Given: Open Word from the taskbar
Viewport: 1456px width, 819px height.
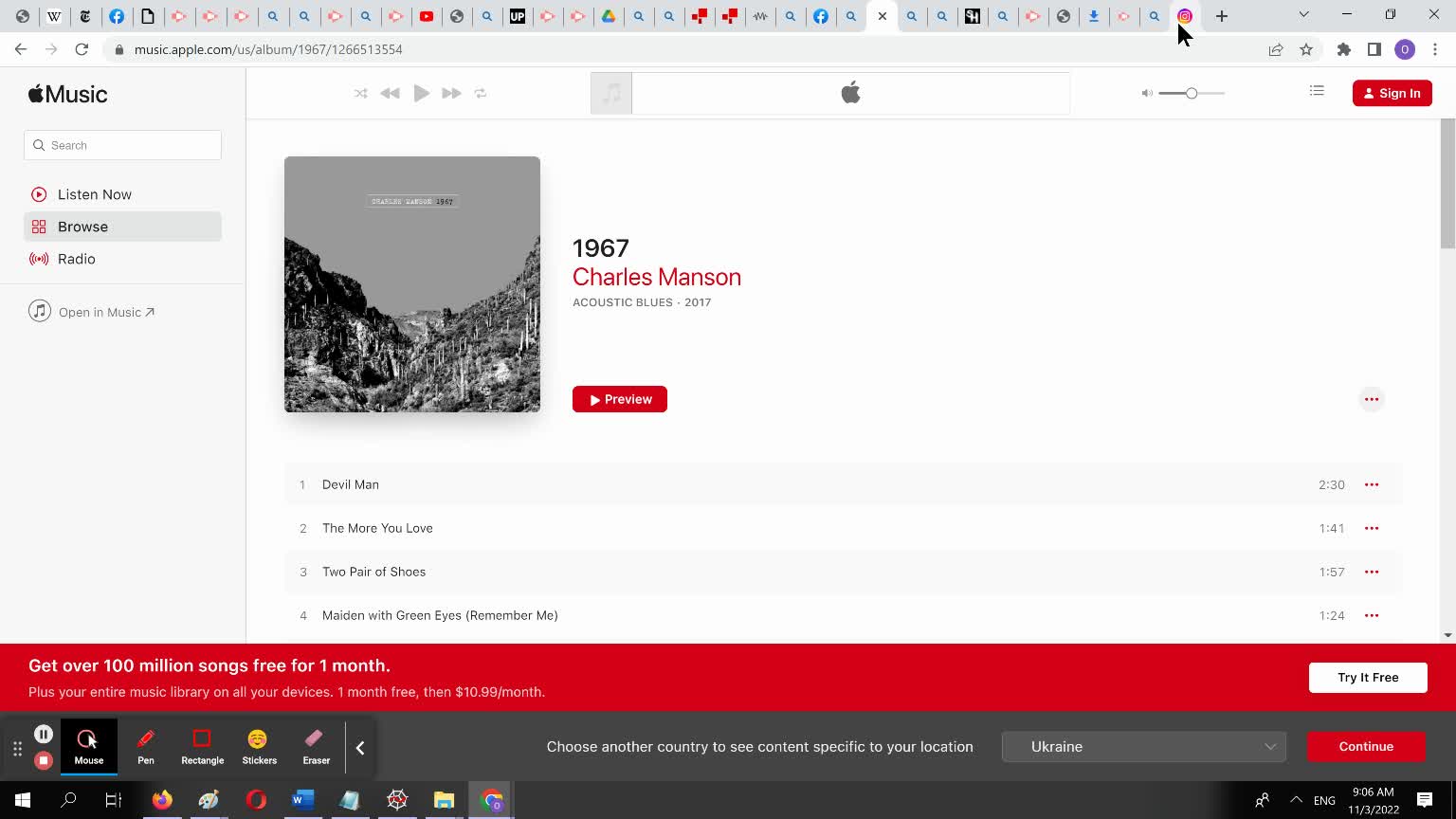Looking at the screenshot, I should point(302,800).
